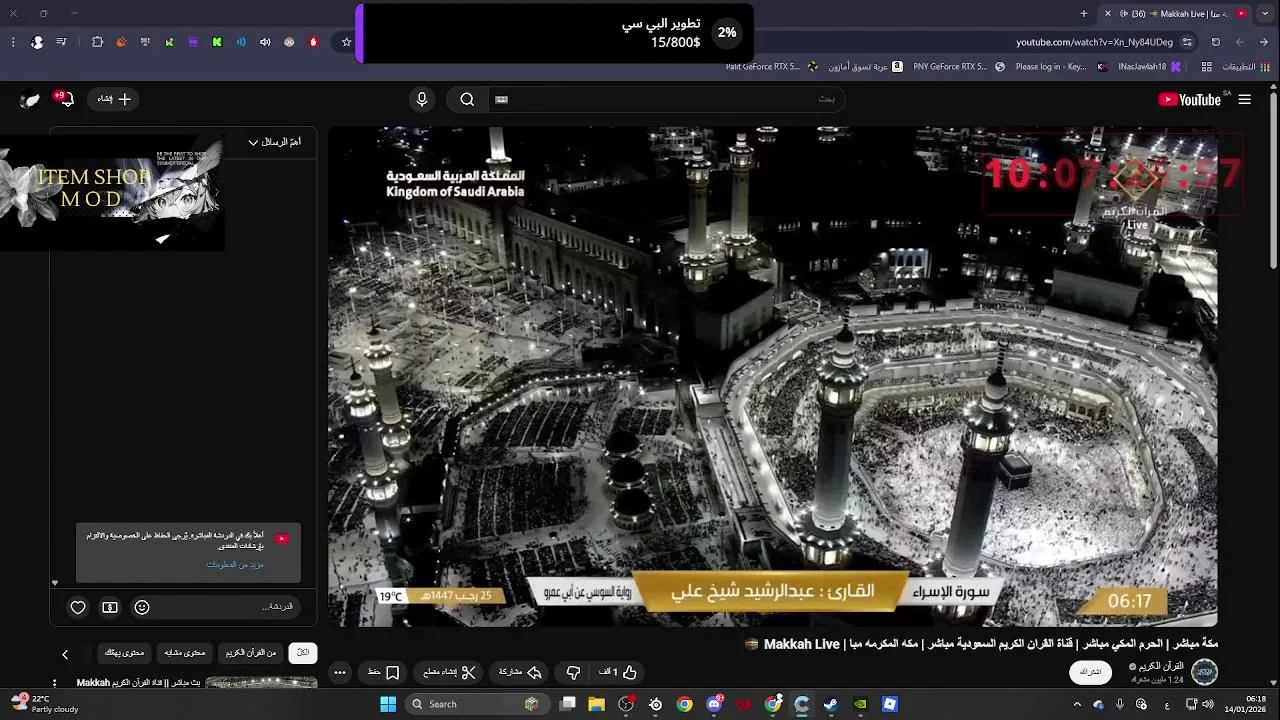Click the YouTube search magnifier button
This screenshot has height=720, width=1280.
(467, 99)
